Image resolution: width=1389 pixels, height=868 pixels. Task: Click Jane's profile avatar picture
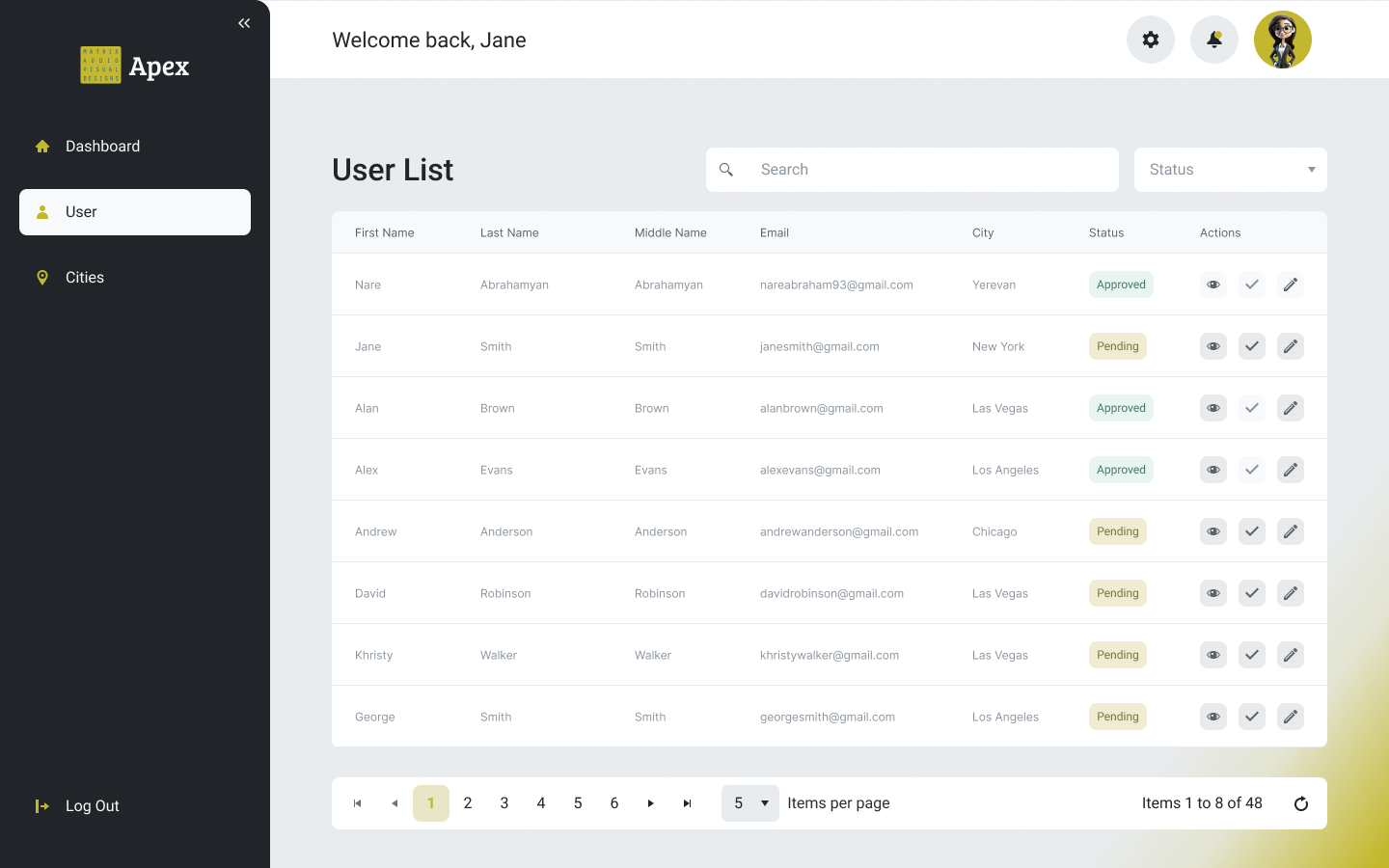[1283, 40]
